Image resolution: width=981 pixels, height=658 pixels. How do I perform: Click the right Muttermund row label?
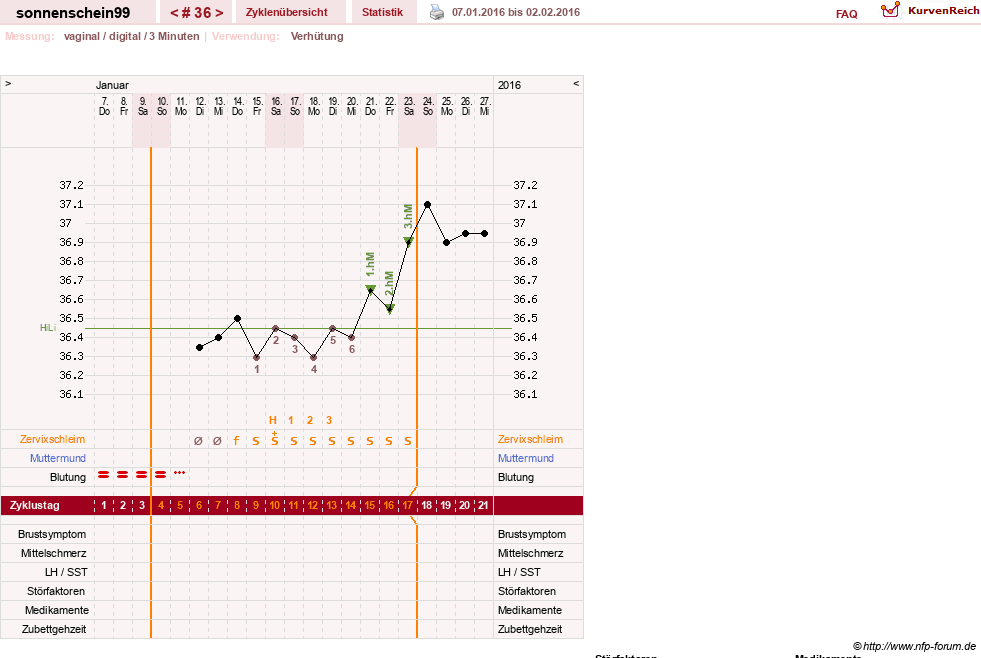pyautogui.click(x=526, y=458)
